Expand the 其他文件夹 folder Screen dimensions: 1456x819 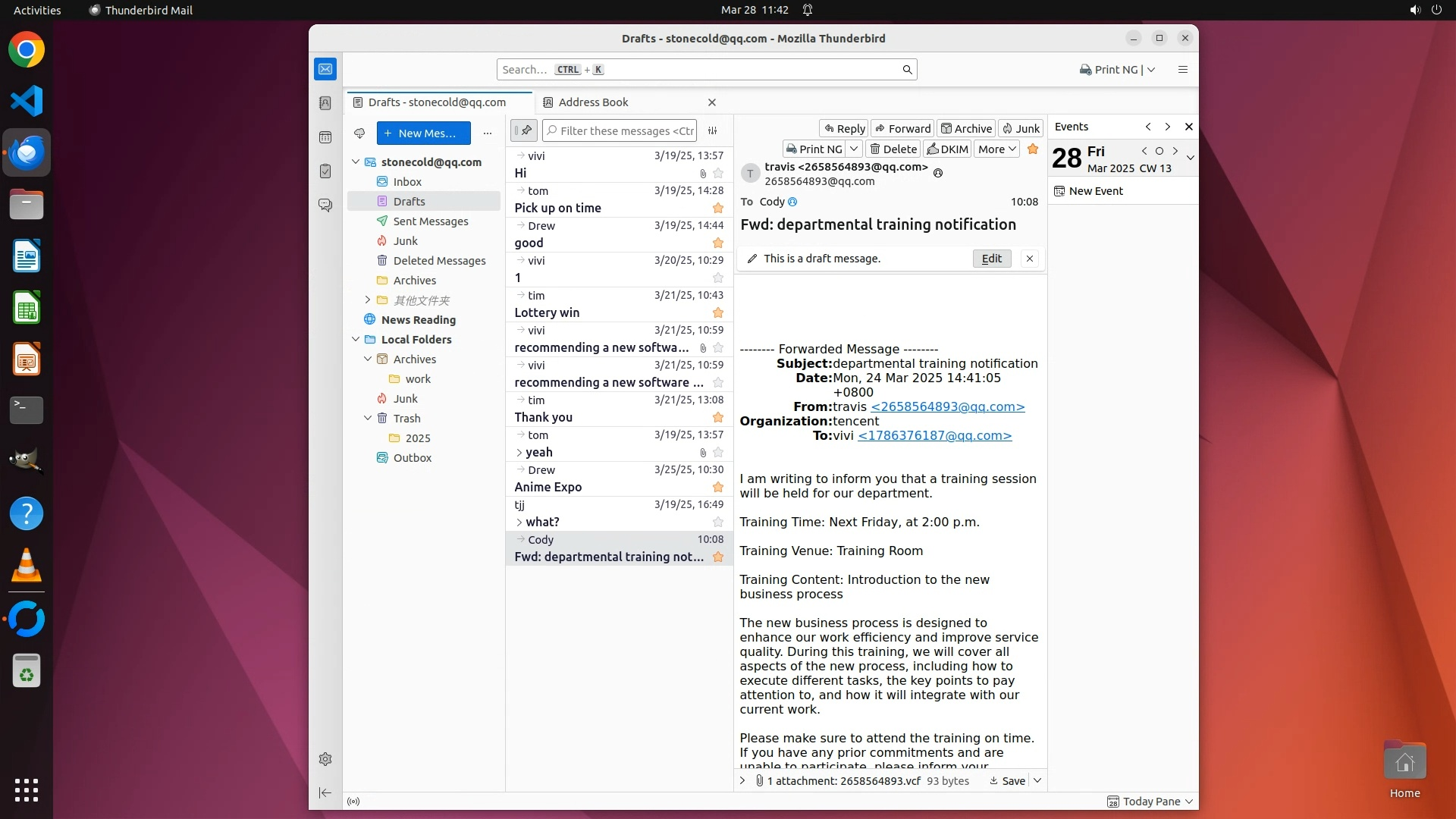pyautogui.click(x=368, y=300)
